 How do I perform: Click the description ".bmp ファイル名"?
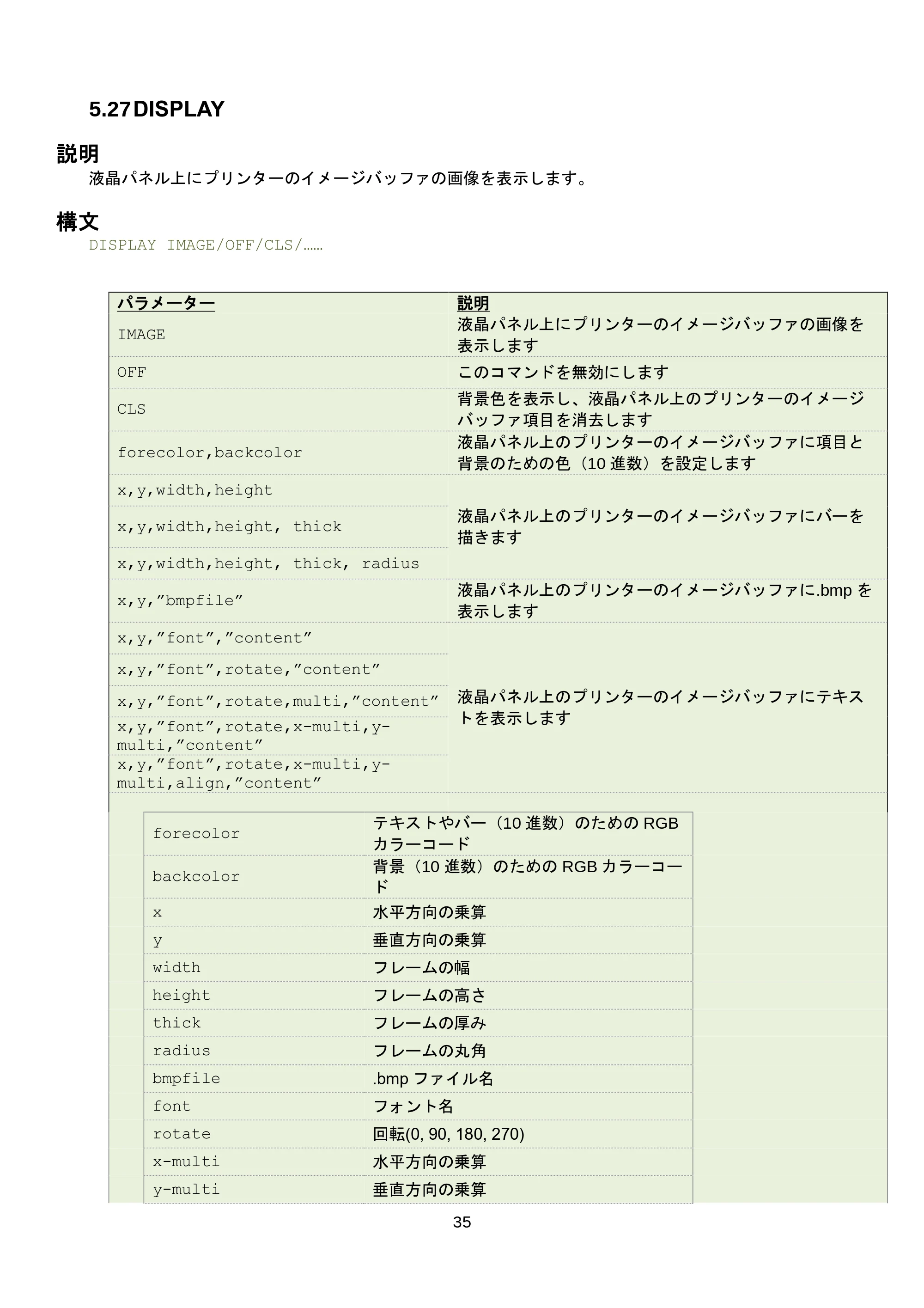coord(433,1078)
